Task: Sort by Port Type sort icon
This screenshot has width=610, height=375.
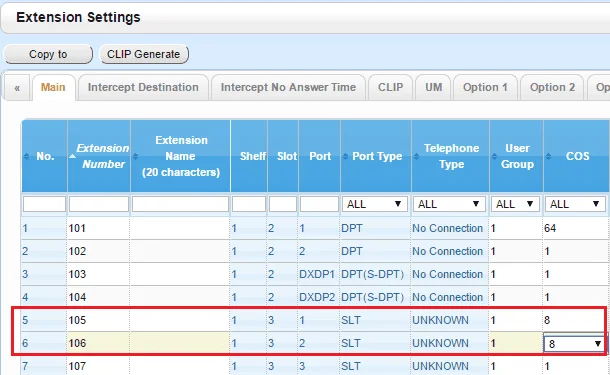Action: click(x=345, y=156)
